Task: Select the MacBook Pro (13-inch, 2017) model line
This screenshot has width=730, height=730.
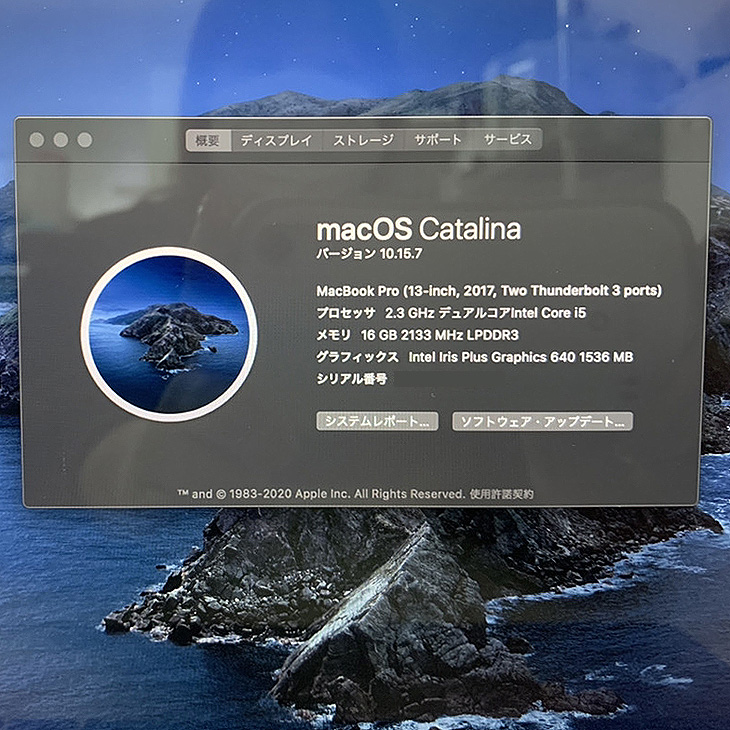Action: (x=489, y=291)
